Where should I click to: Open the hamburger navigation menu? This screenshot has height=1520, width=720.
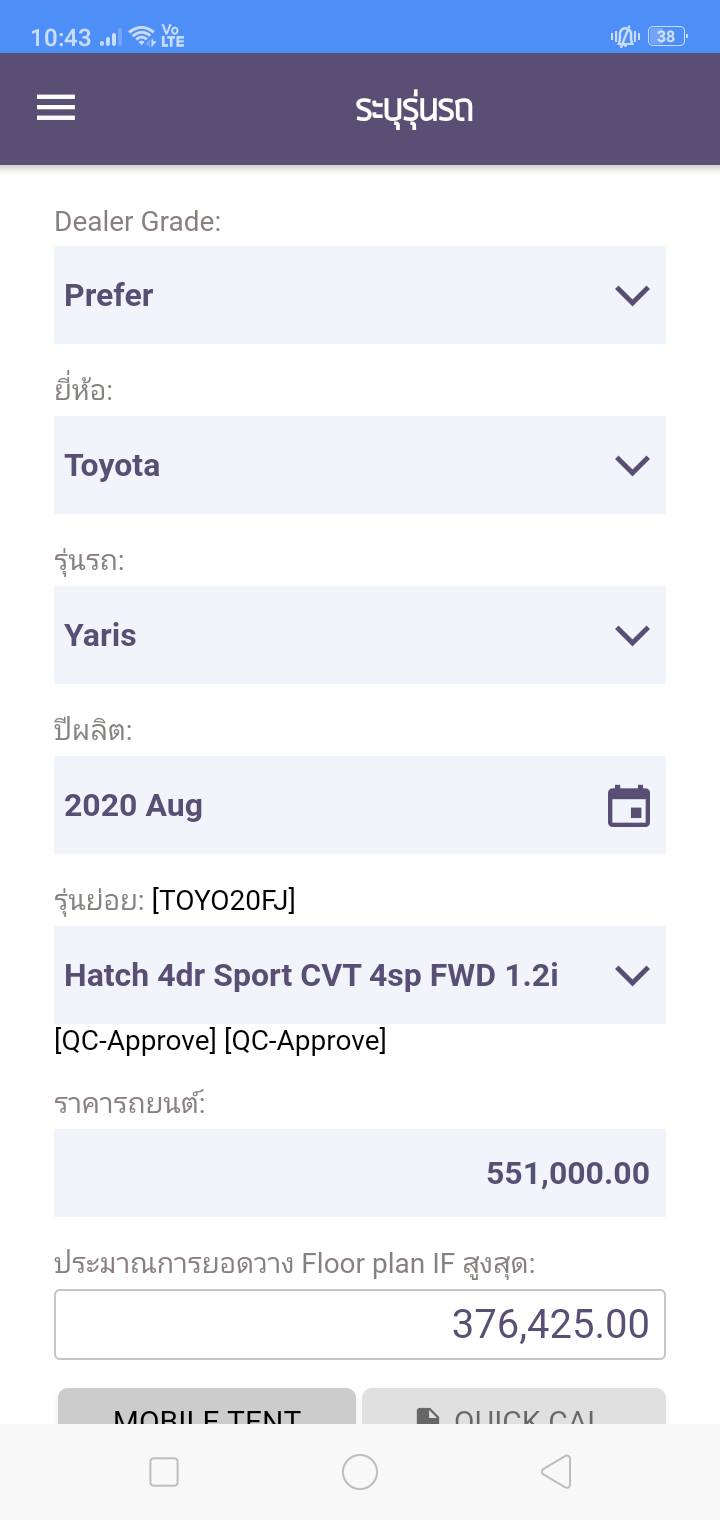tap(56, 108)
